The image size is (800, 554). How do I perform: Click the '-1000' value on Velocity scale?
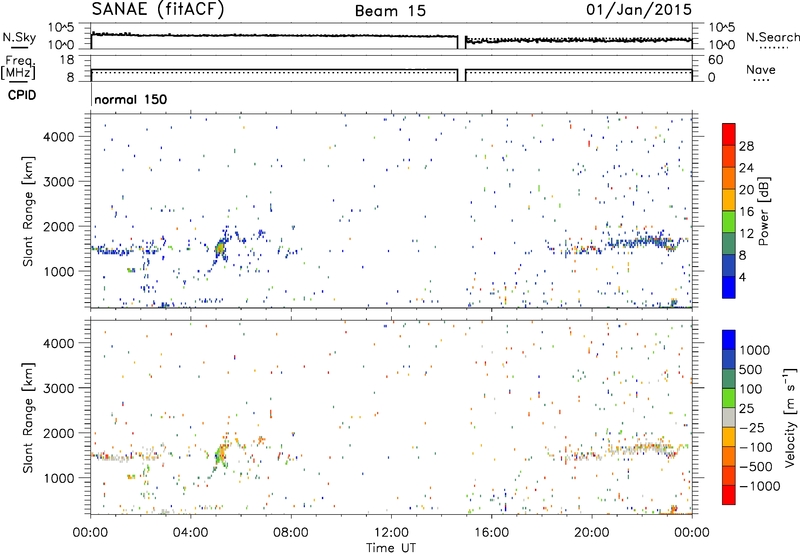click(760, 486)
